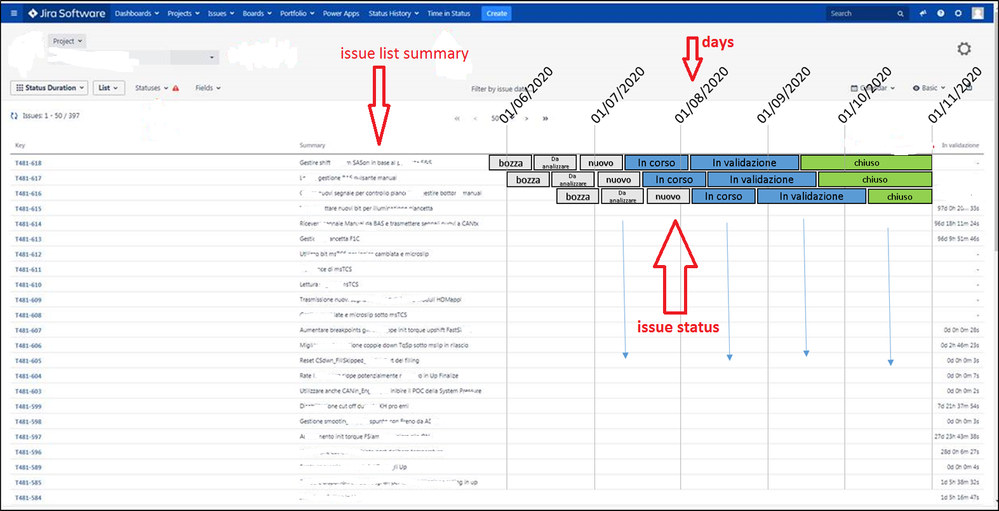Open issue T481-612
Viewport: 999px width, 511px height.
pyautogui.click(x=28, y=254)
